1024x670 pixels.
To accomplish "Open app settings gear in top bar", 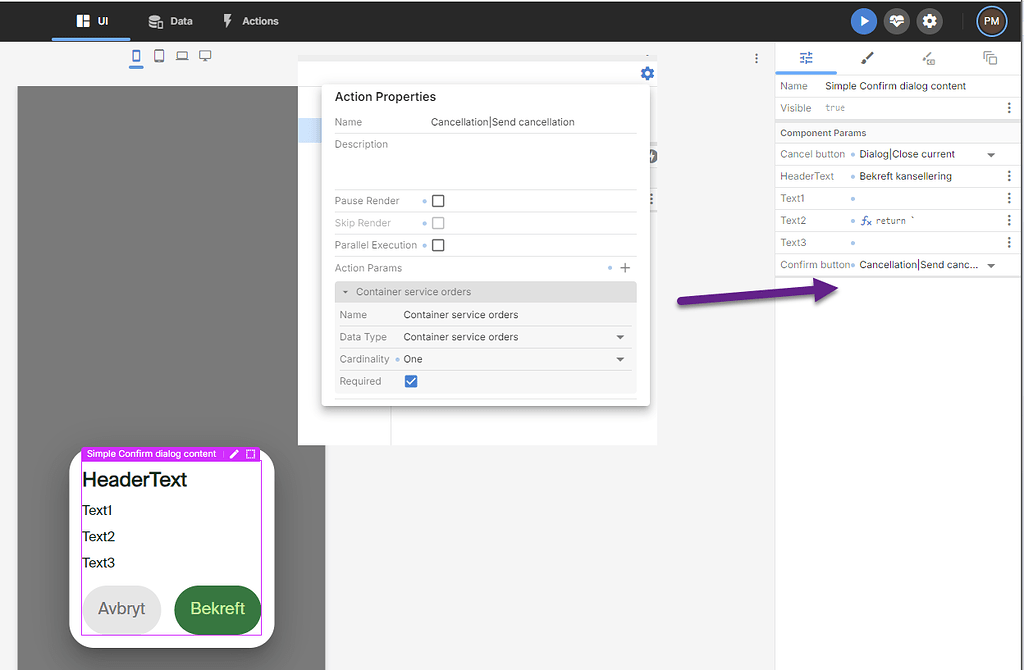I will (x=930, y=21).
